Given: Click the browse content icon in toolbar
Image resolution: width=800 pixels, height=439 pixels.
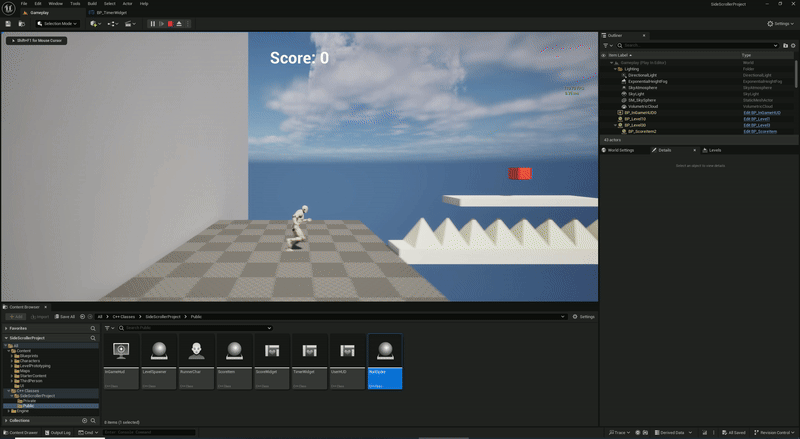Looking at the screenshot, I should [x=21, y=23].
